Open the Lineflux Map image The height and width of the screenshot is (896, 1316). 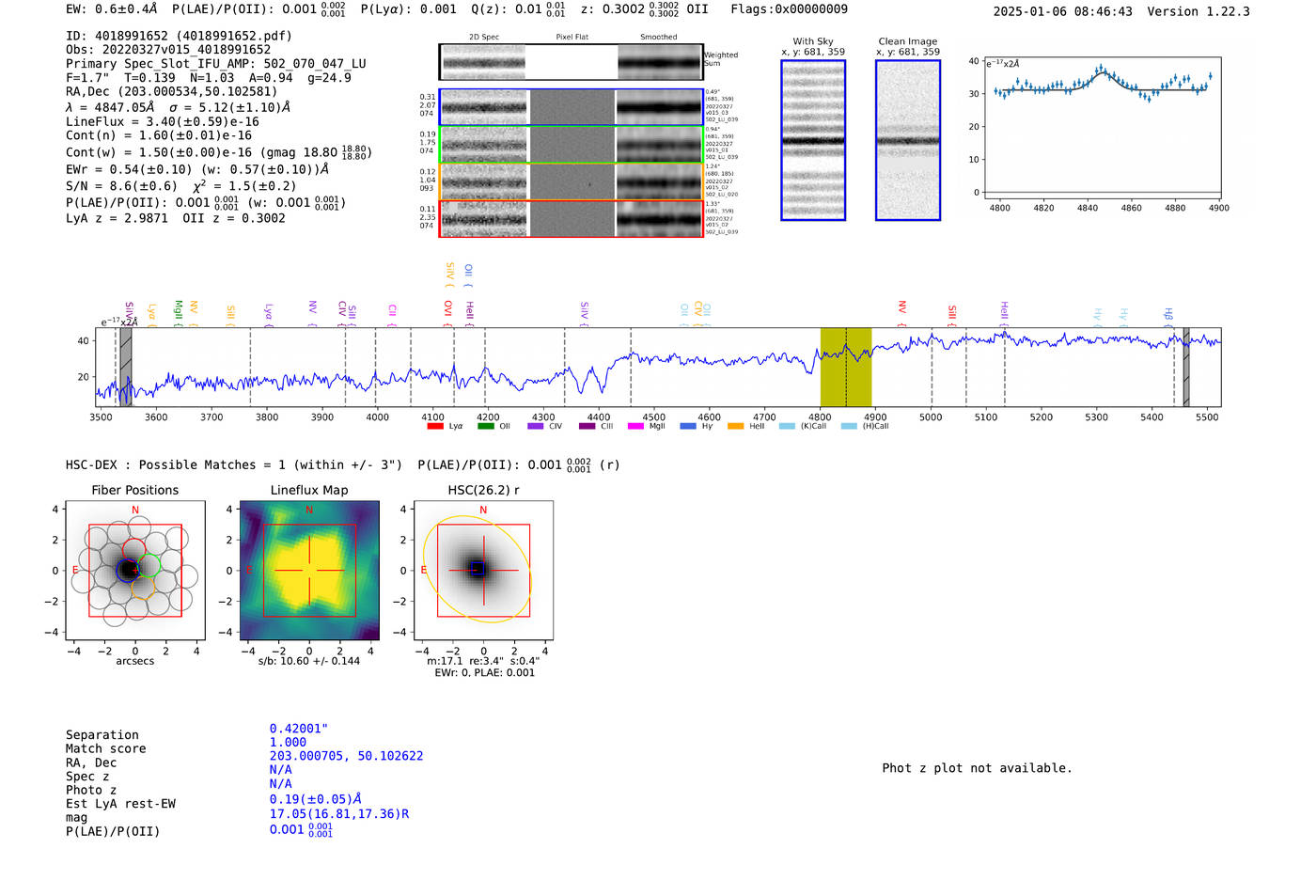point(309,570)
